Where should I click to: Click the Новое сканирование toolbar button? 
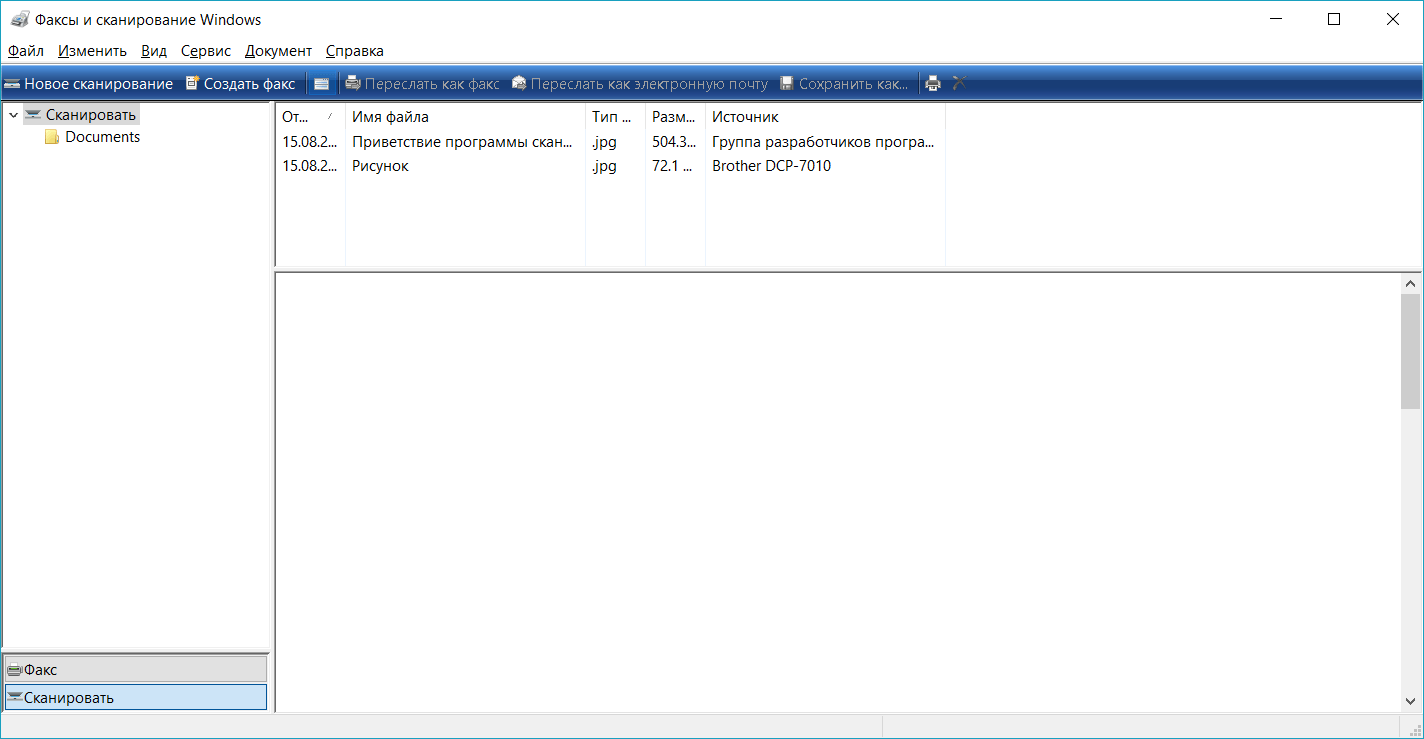[x=88, y=84]
